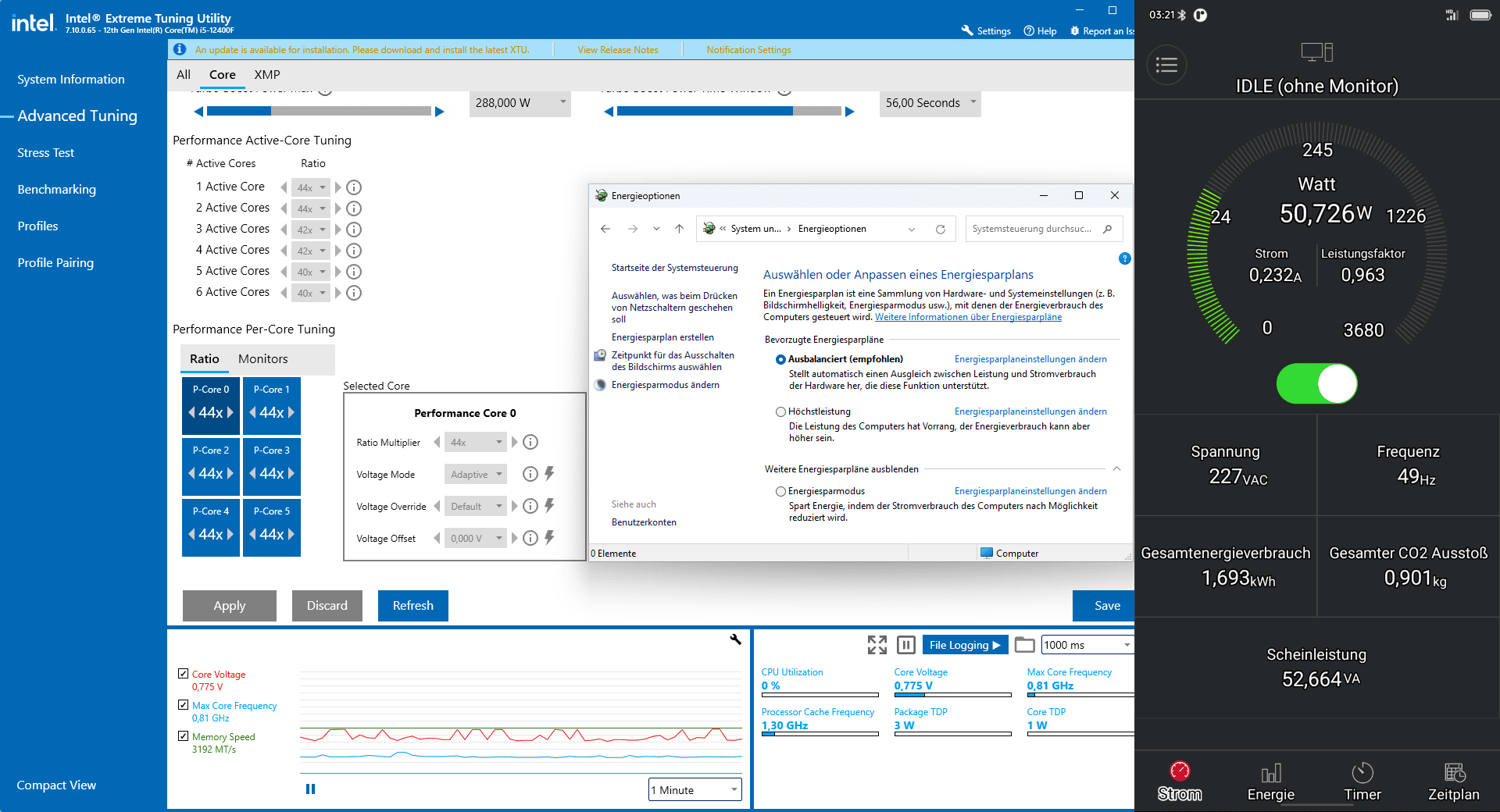Start File Logging
This screenshot has height=812, width=1500.
(x=965, y=645)
